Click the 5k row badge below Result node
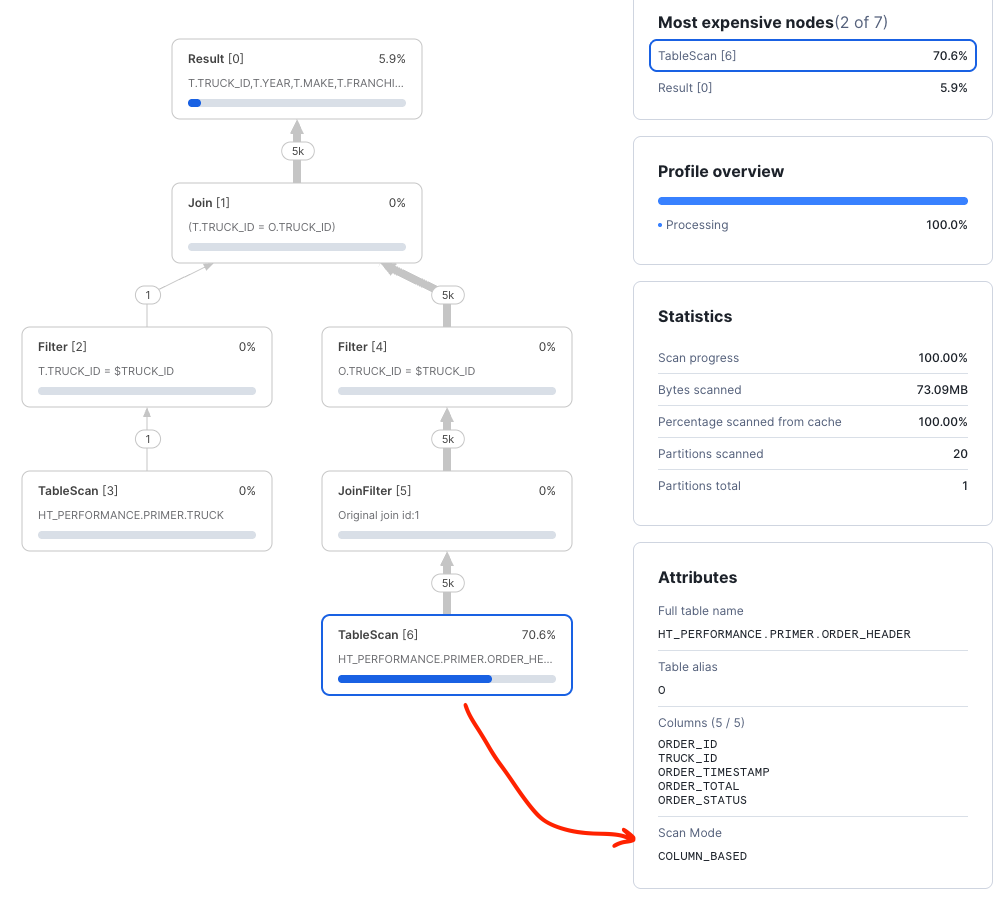1005x898 pixels. click(x=297, y=151)
